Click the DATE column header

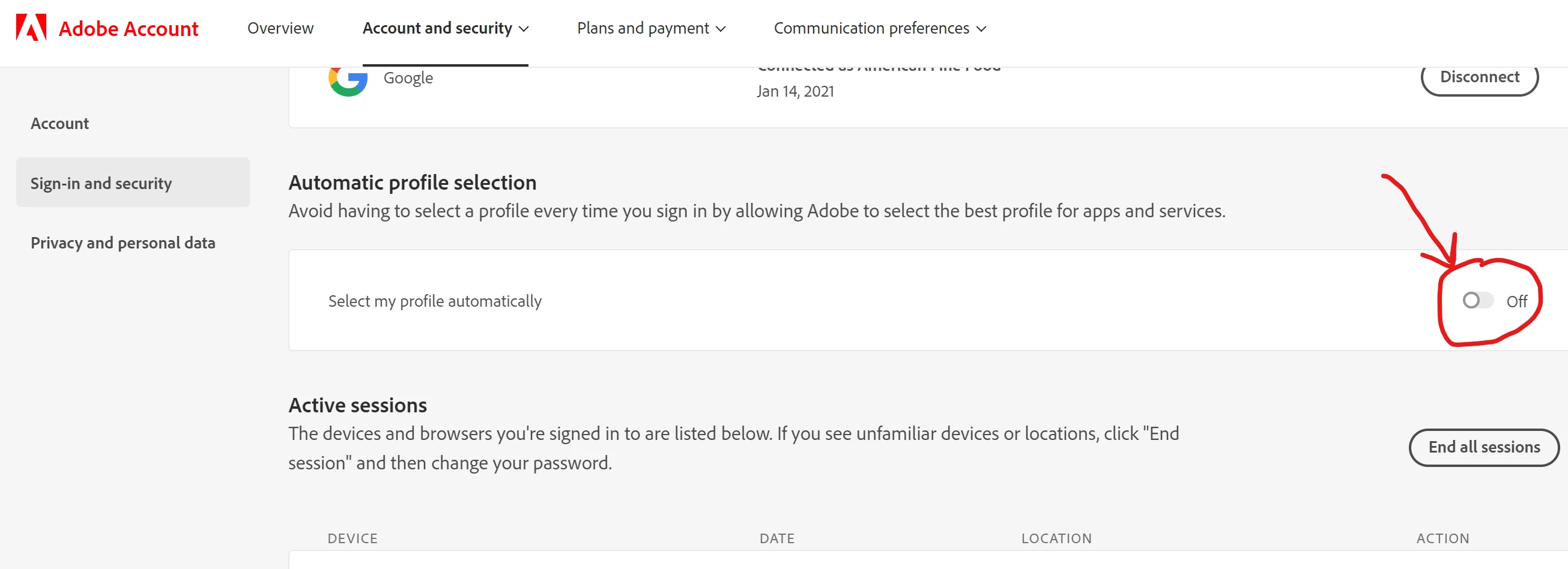(x=776, y=538)
